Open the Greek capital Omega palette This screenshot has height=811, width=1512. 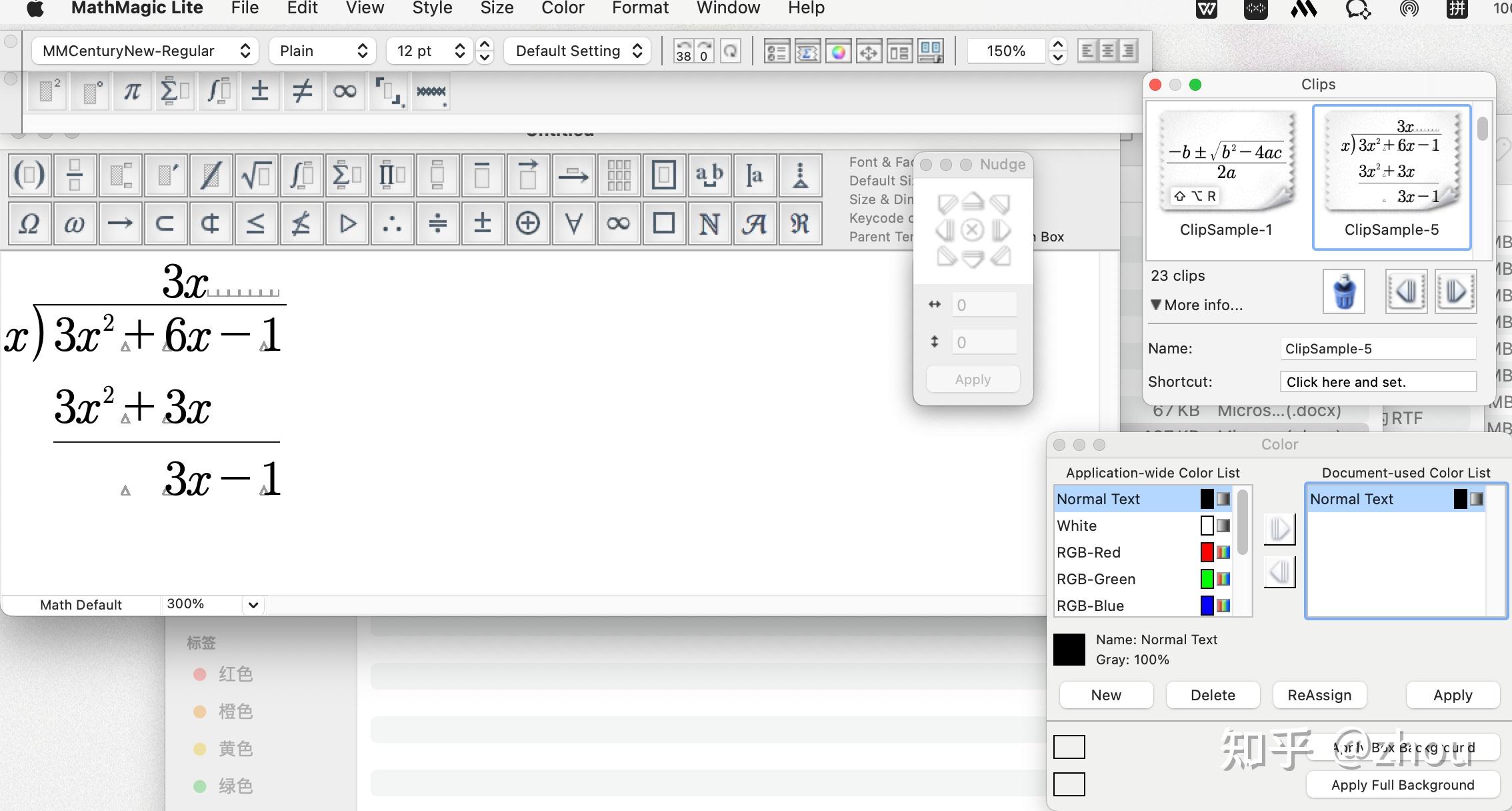coord(29,223)
